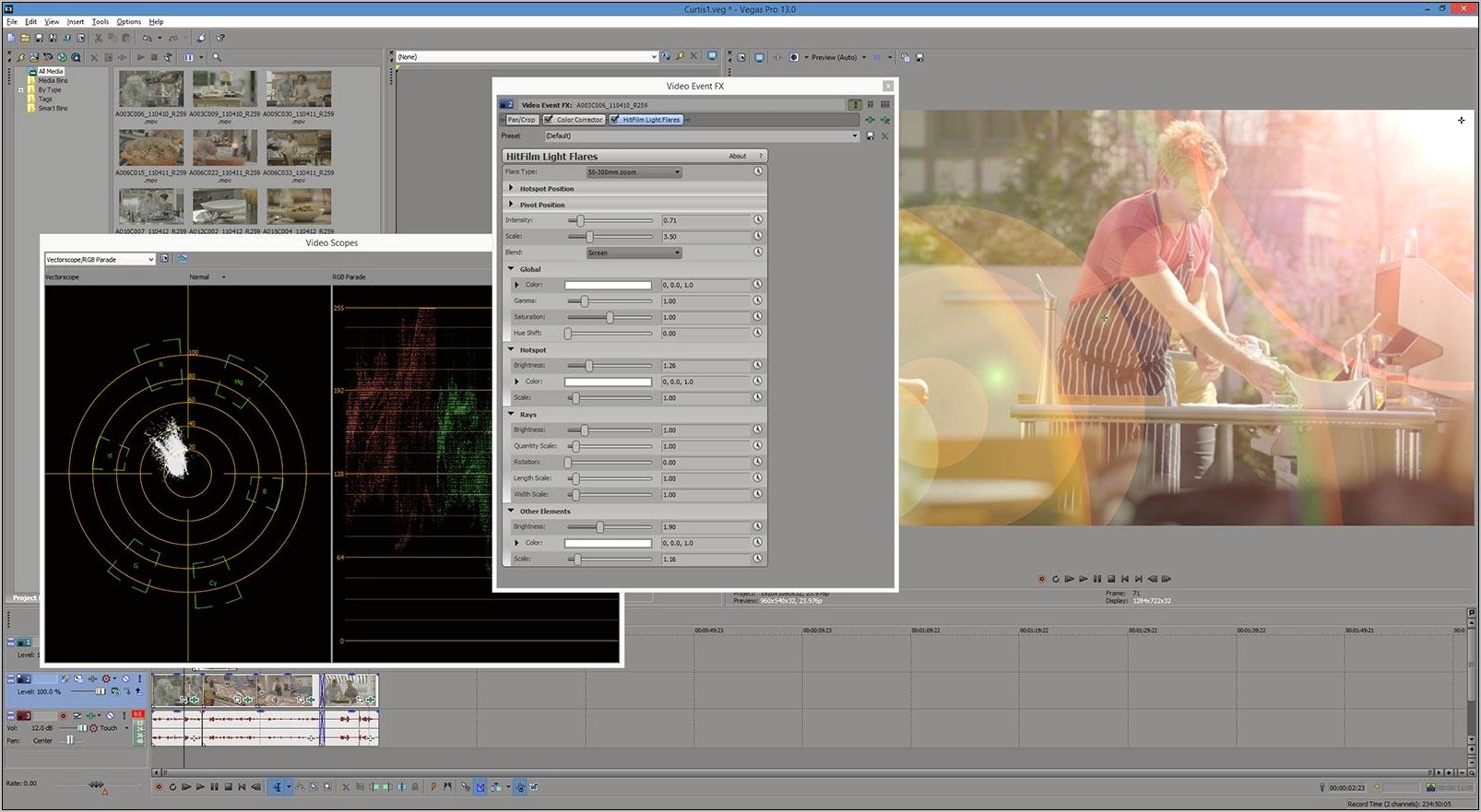Viewport: 1481px width, 812px height.
Task: Click Search Media magnifier in Project Media
Action: (x=217, y=57)
